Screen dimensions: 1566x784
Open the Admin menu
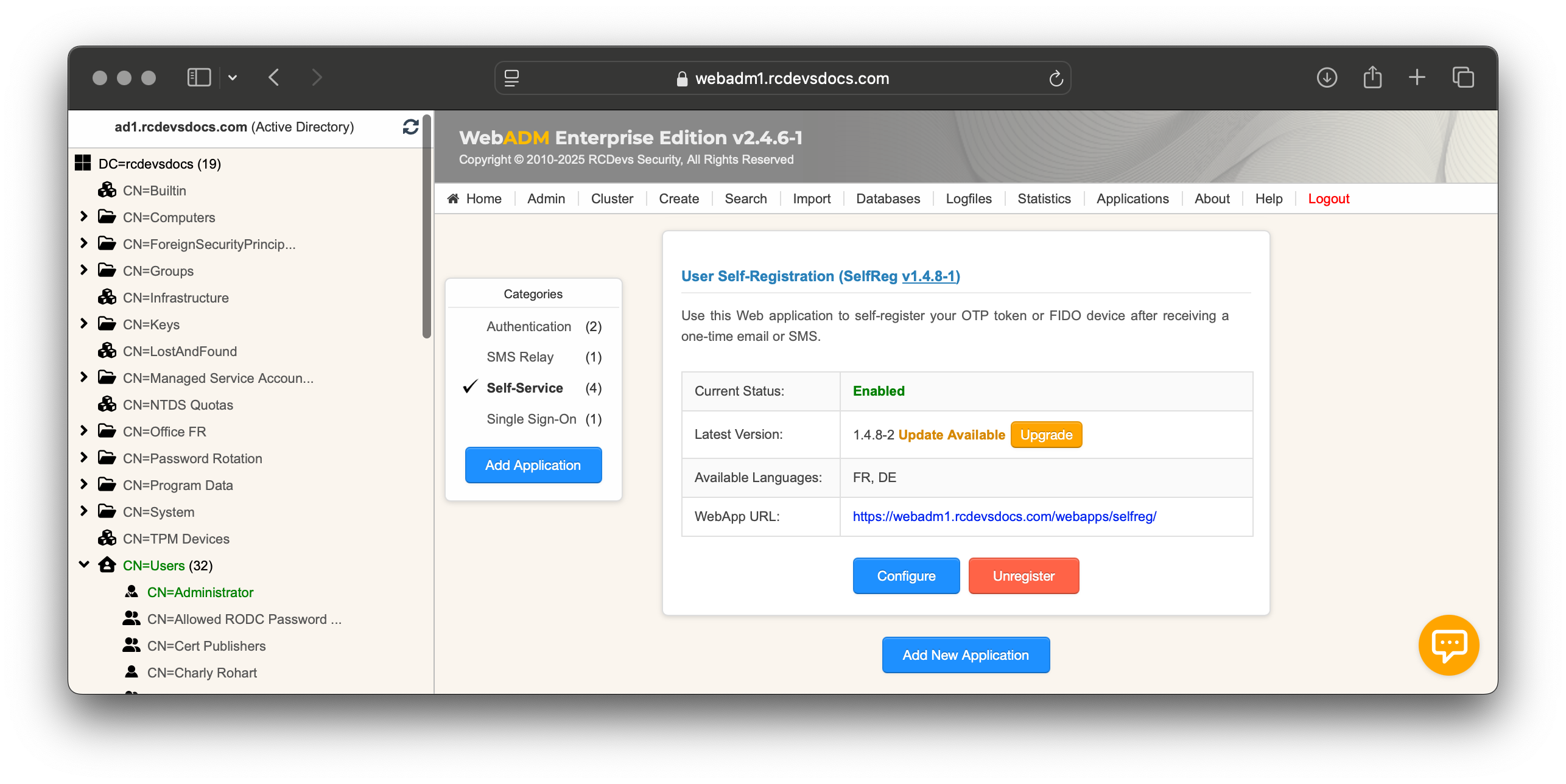point(546,198)
